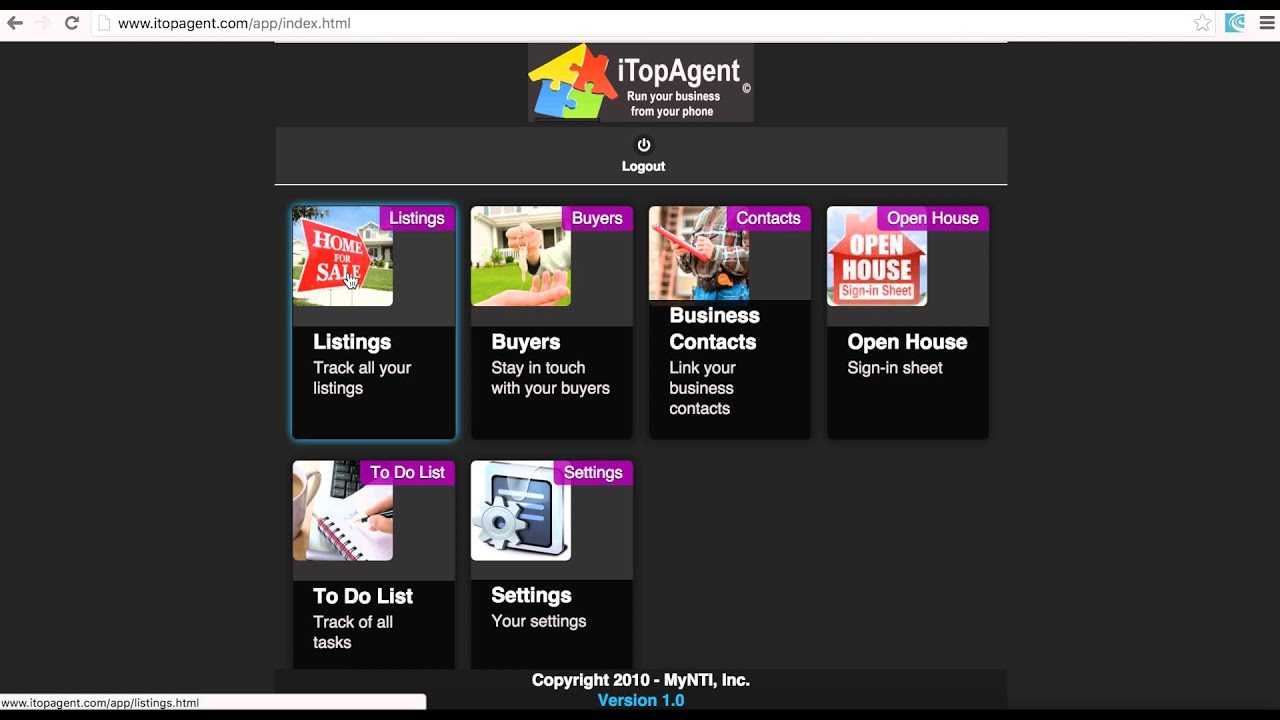Click the To Do List heading
Screen dimensions: 1280x720
pyautogui.click(x=362, y=596)
